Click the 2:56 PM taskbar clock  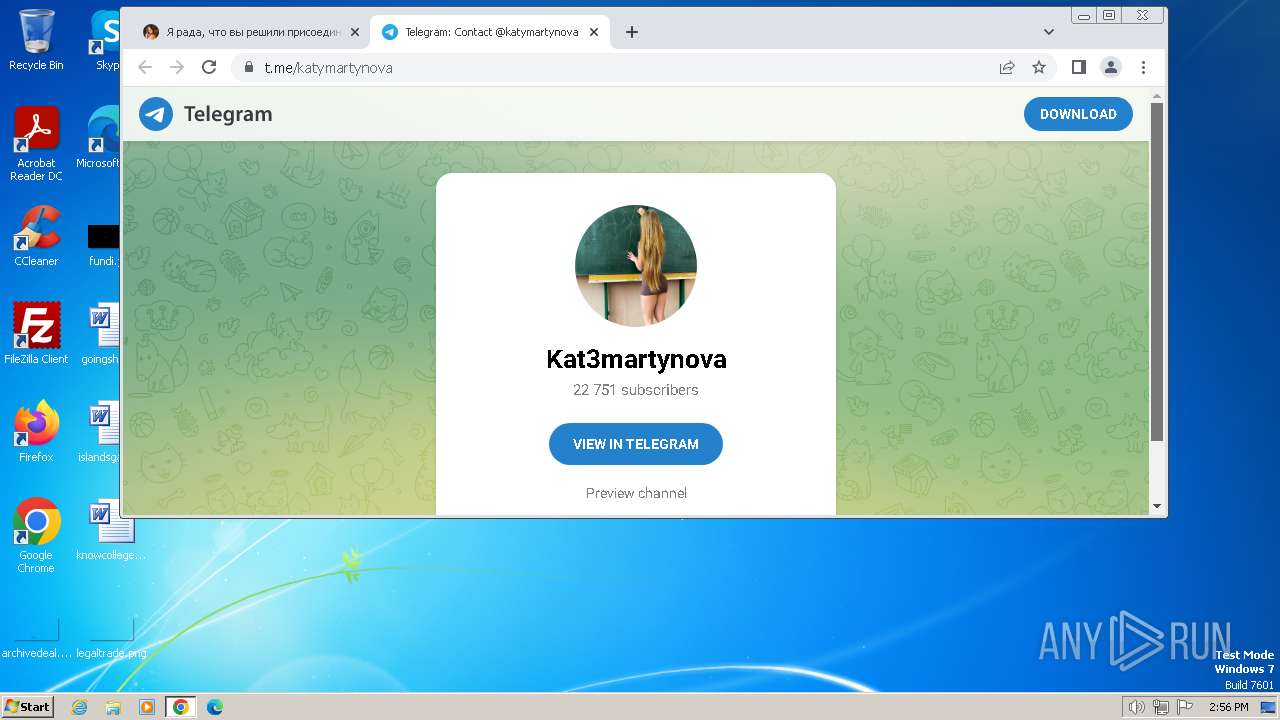click(1228, 707)
